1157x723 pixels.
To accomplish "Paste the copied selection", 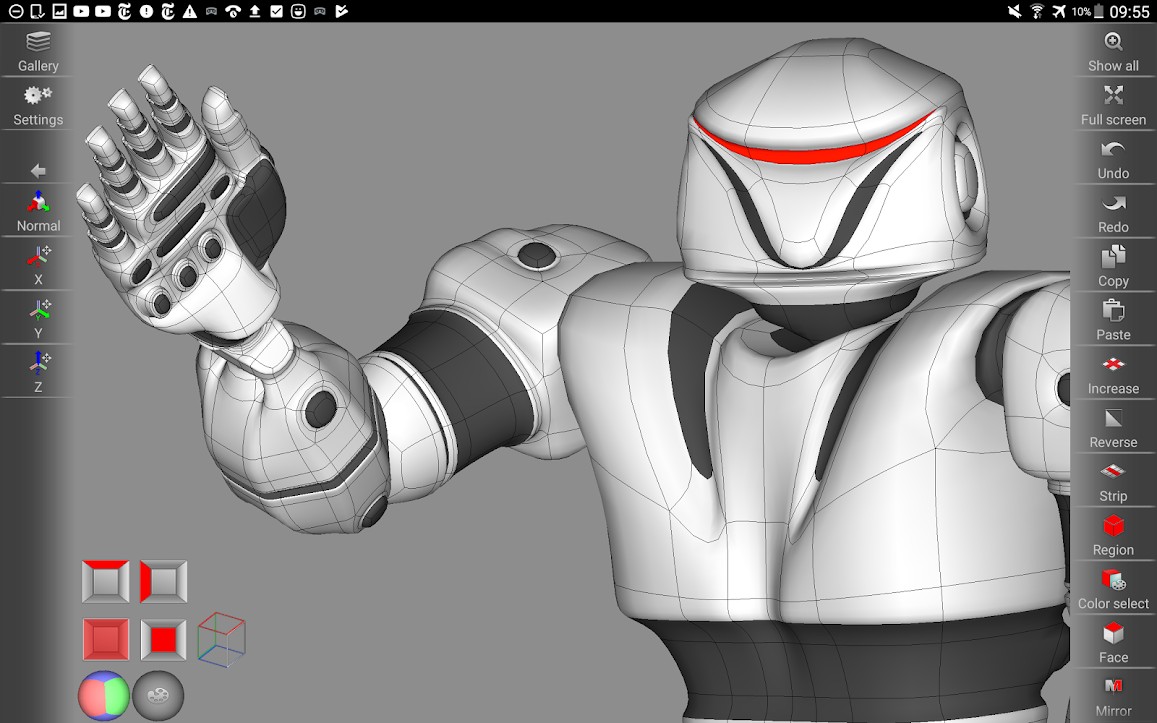I will click(1113, 320).
